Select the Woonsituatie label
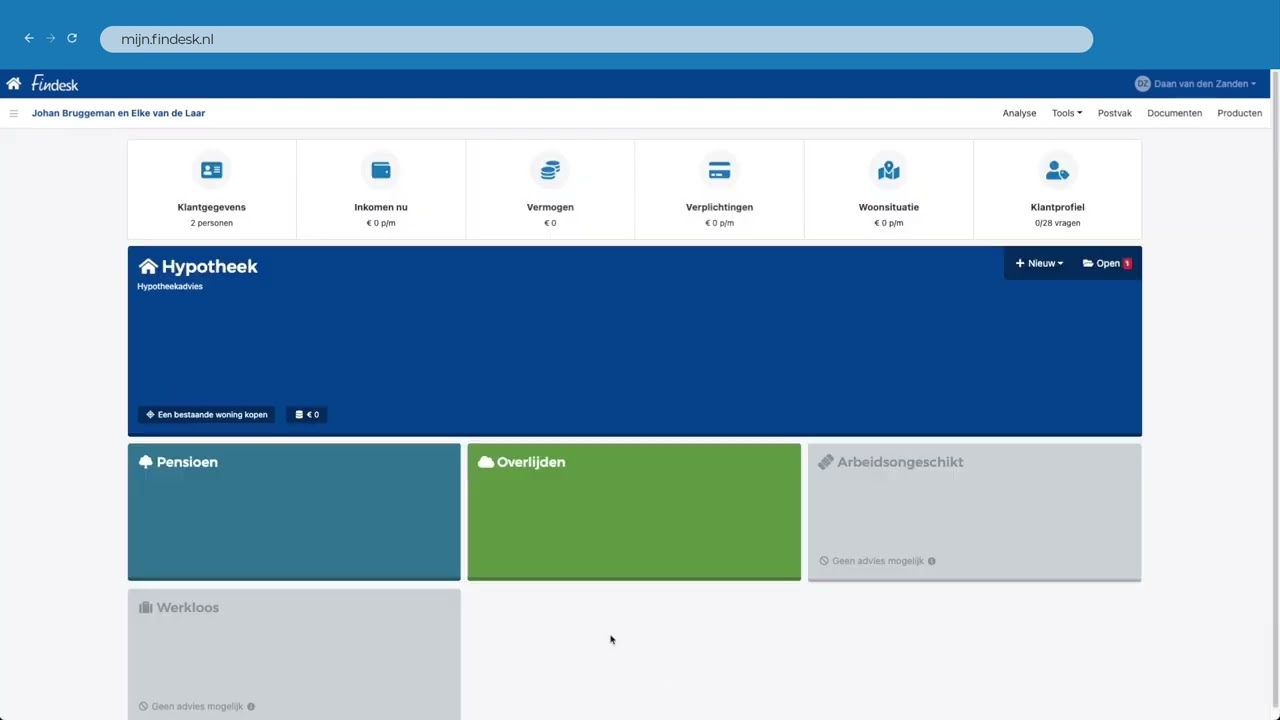This screenshot has height=720, width=1280. point(889,207)
